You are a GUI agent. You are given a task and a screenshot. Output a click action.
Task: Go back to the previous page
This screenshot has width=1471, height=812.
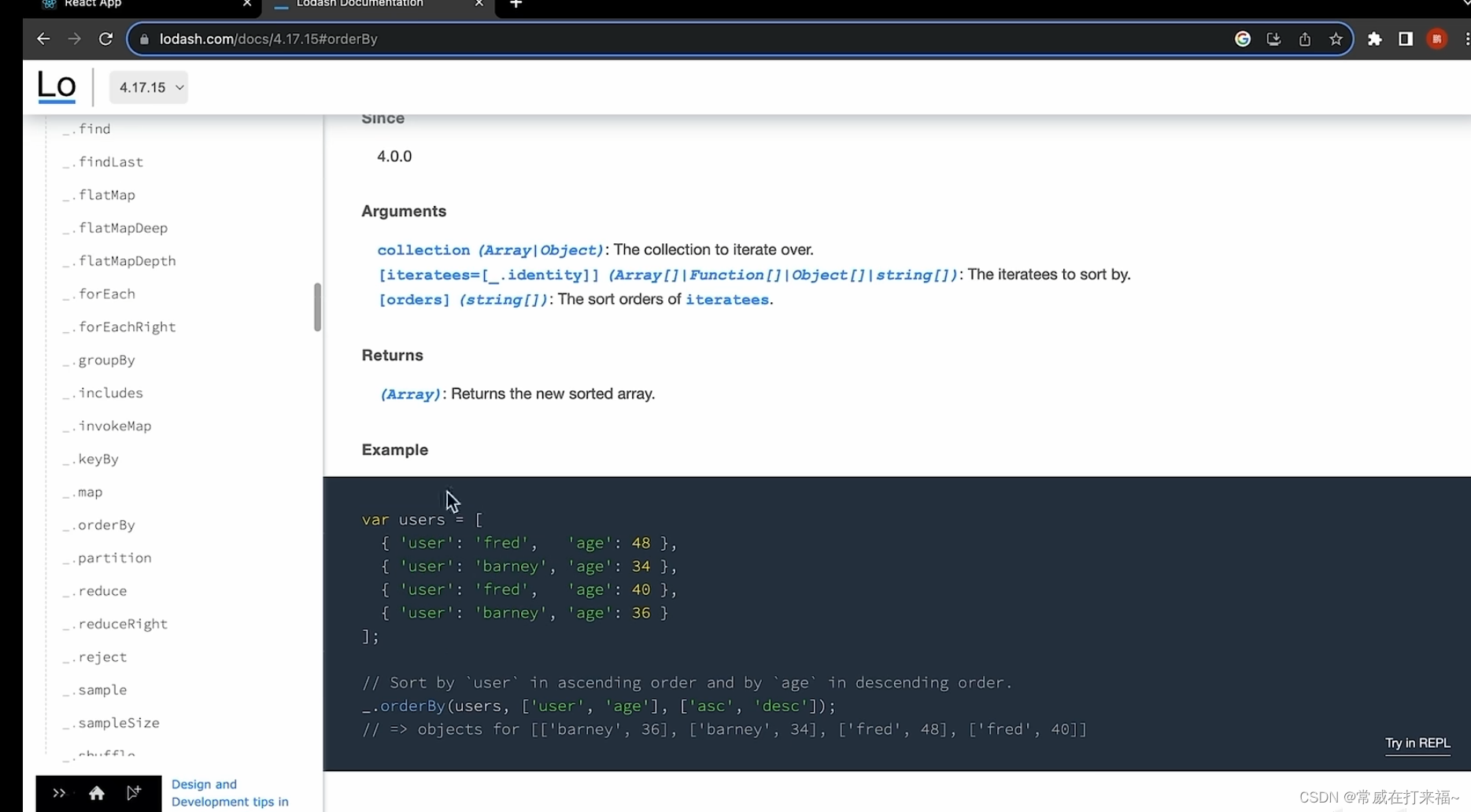tap(43, 39)
